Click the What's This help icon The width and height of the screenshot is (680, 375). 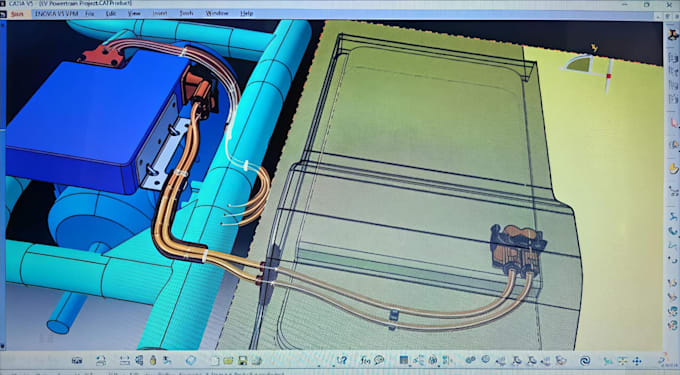pyautogui.click(x=342, y=360)
